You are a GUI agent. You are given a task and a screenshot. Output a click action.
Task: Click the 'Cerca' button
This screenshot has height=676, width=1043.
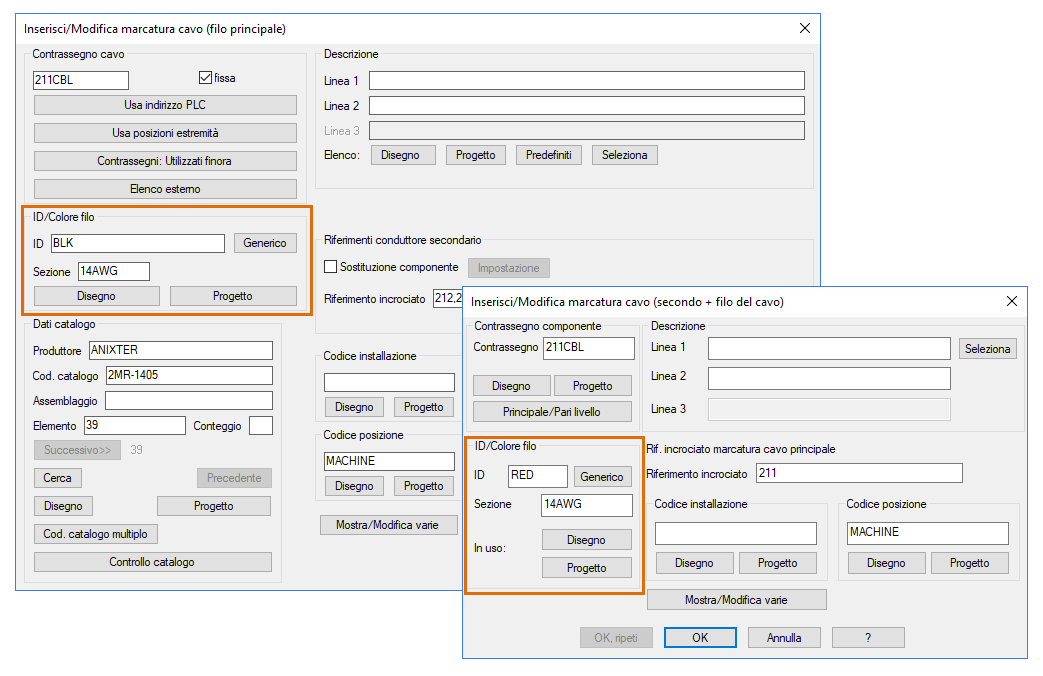(x=57, y=478)
